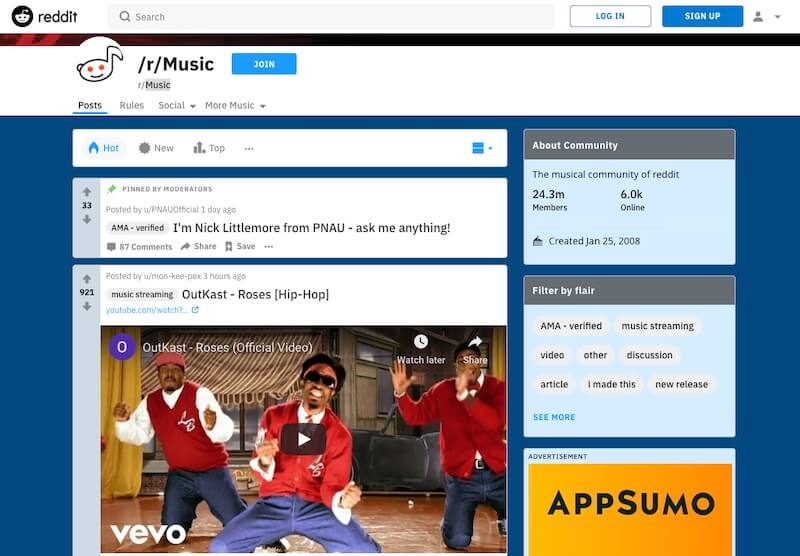800x556 pixels.
Task: Filter by AMA - verified flair in sidebar
Action: [571, 326]
